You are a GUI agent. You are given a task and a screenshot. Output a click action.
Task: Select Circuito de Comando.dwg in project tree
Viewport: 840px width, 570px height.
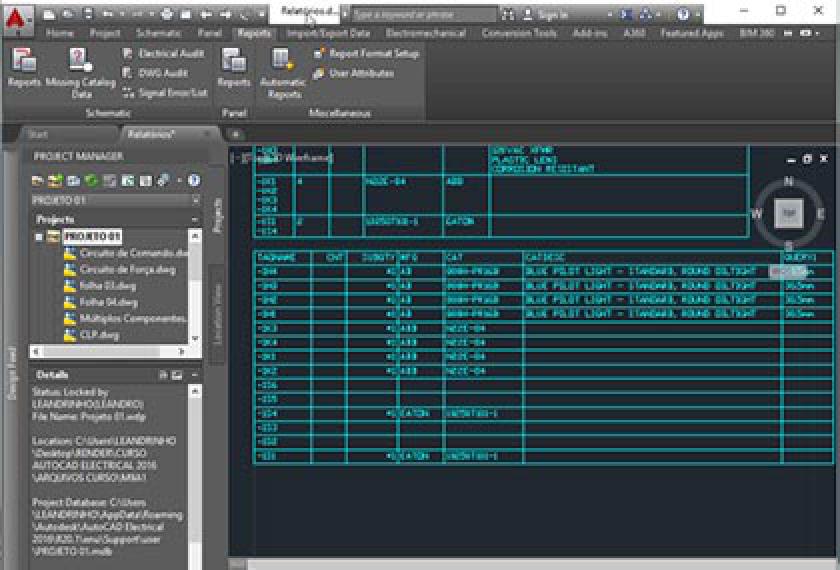[x=124, y=253]
